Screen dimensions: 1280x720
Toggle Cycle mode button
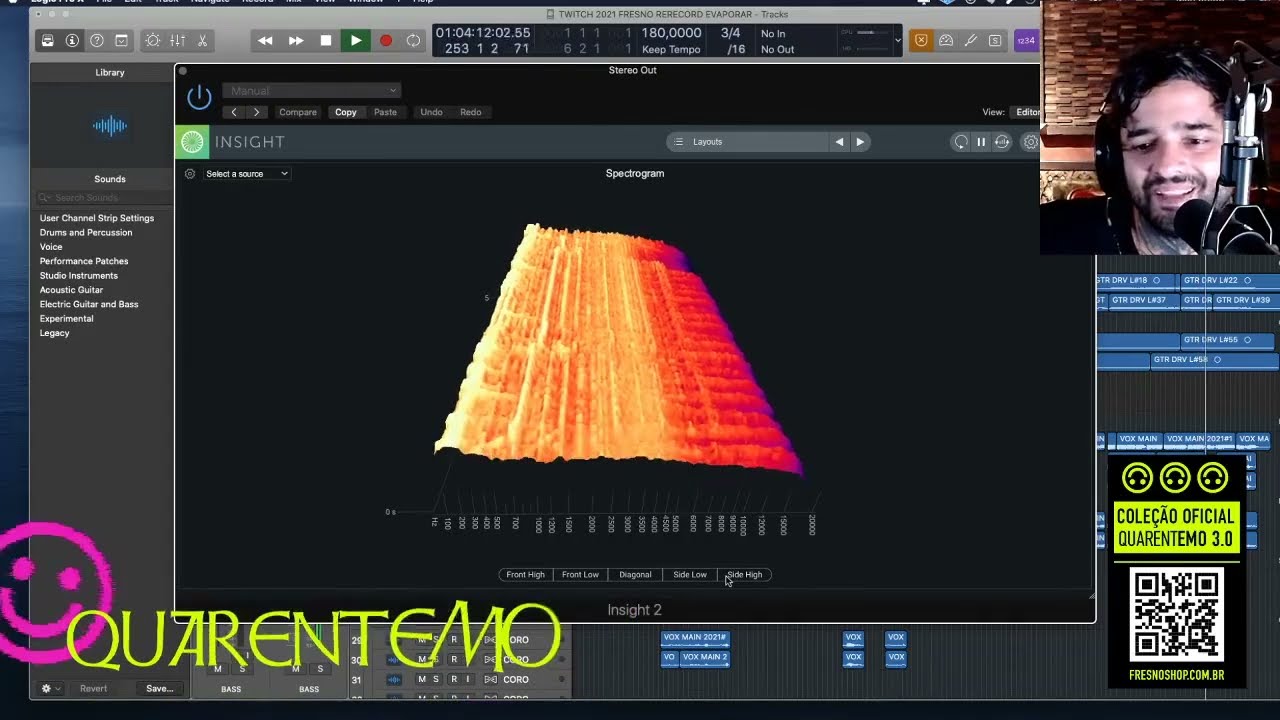tap(413, 41)
